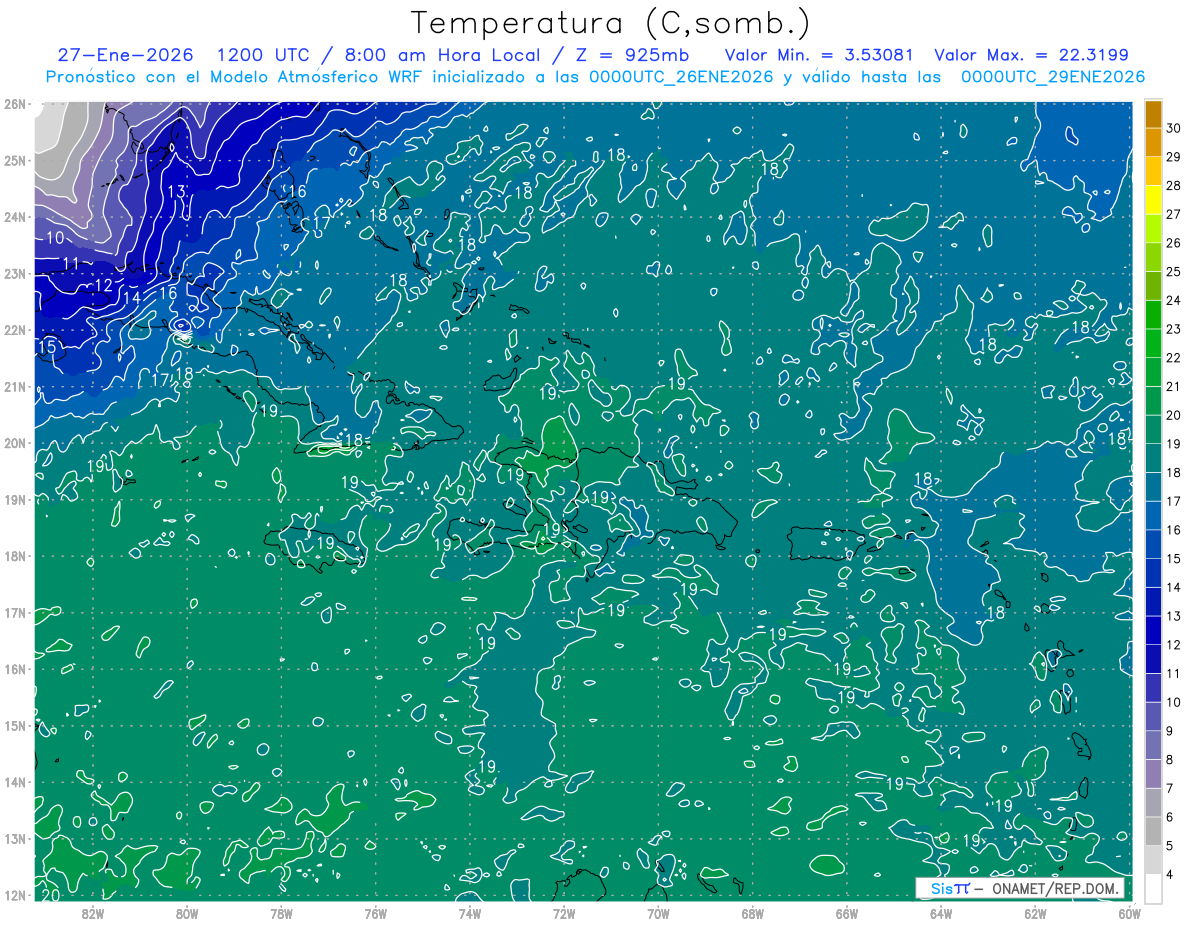Pick the dark blue color bar segment between 11 and 12
Image resolution: width=1200 pixels, height=927 pixels.
(1153, 659)
